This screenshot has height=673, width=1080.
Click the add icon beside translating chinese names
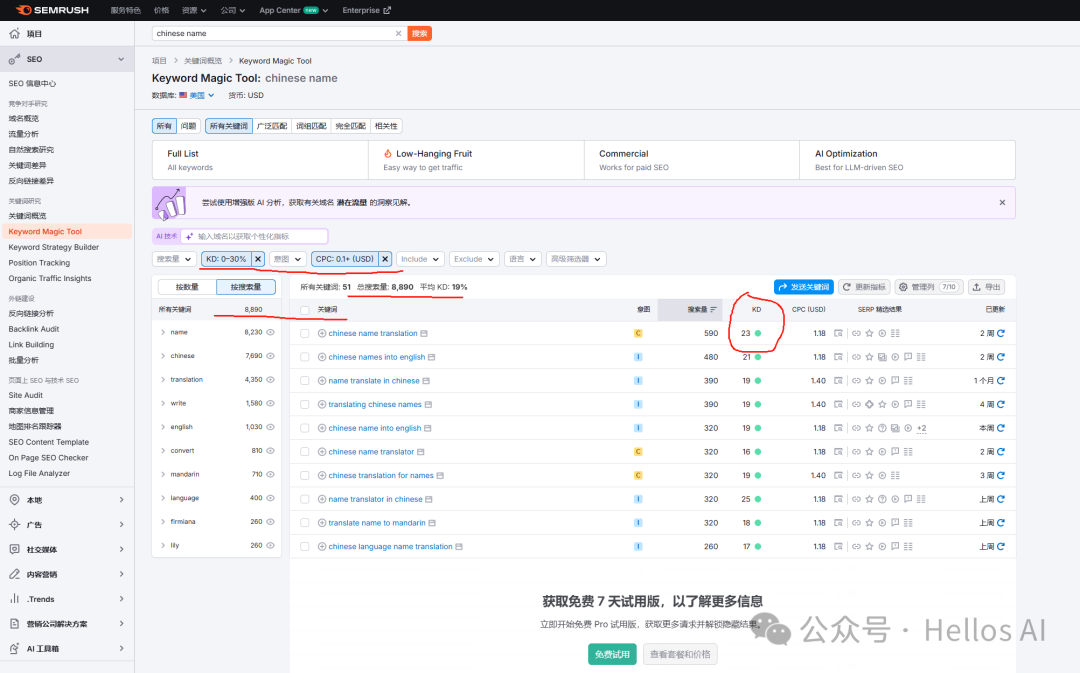point(322,404)
